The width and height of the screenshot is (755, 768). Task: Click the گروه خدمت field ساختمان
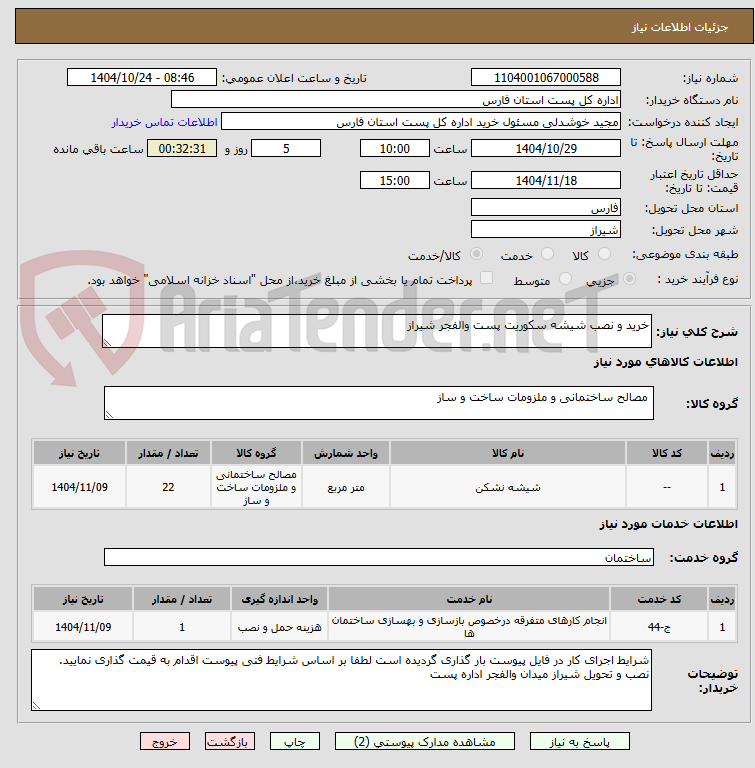tap(379, 557)
